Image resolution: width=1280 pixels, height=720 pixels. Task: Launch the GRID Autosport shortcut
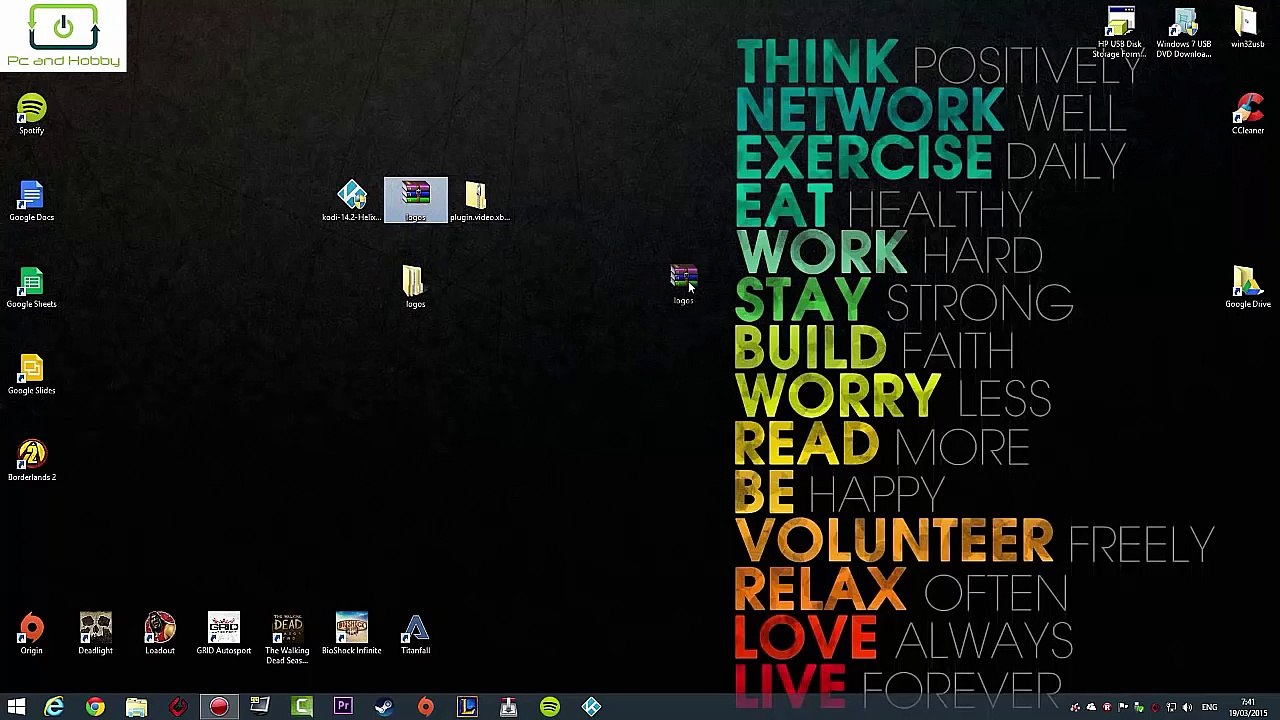pyautogui.click(x=223, y=634)
